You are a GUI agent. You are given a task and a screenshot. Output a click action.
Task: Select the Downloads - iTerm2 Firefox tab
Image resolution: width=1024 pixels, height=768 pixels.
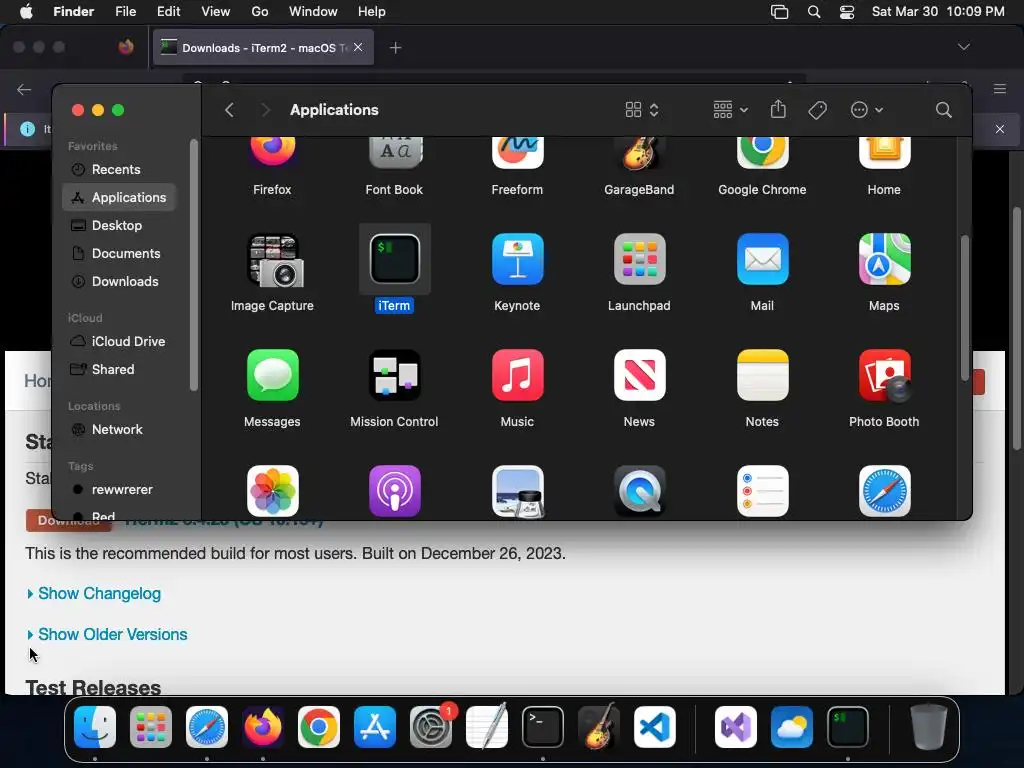pos(263,48)
